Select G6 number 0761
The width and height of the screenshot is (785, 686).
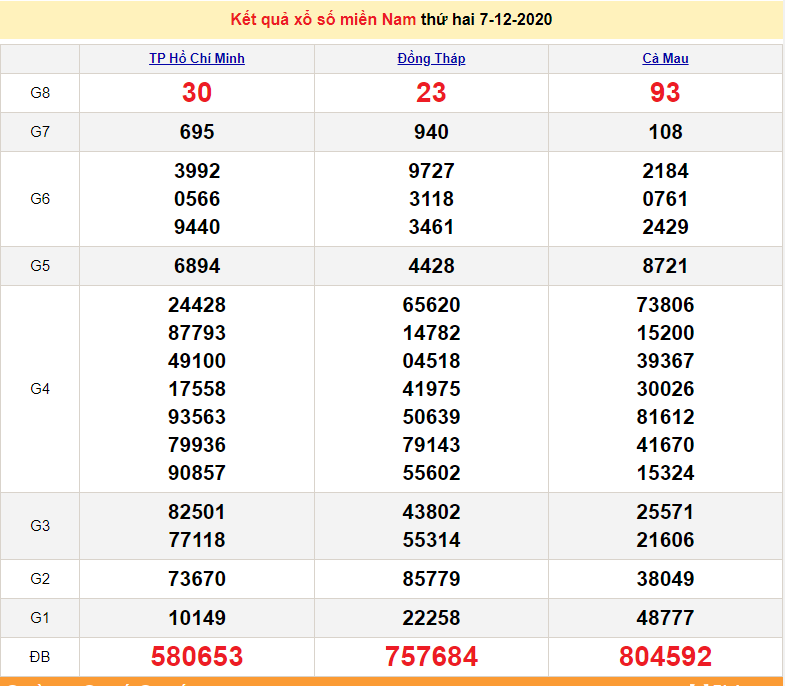tap(665, 199)
